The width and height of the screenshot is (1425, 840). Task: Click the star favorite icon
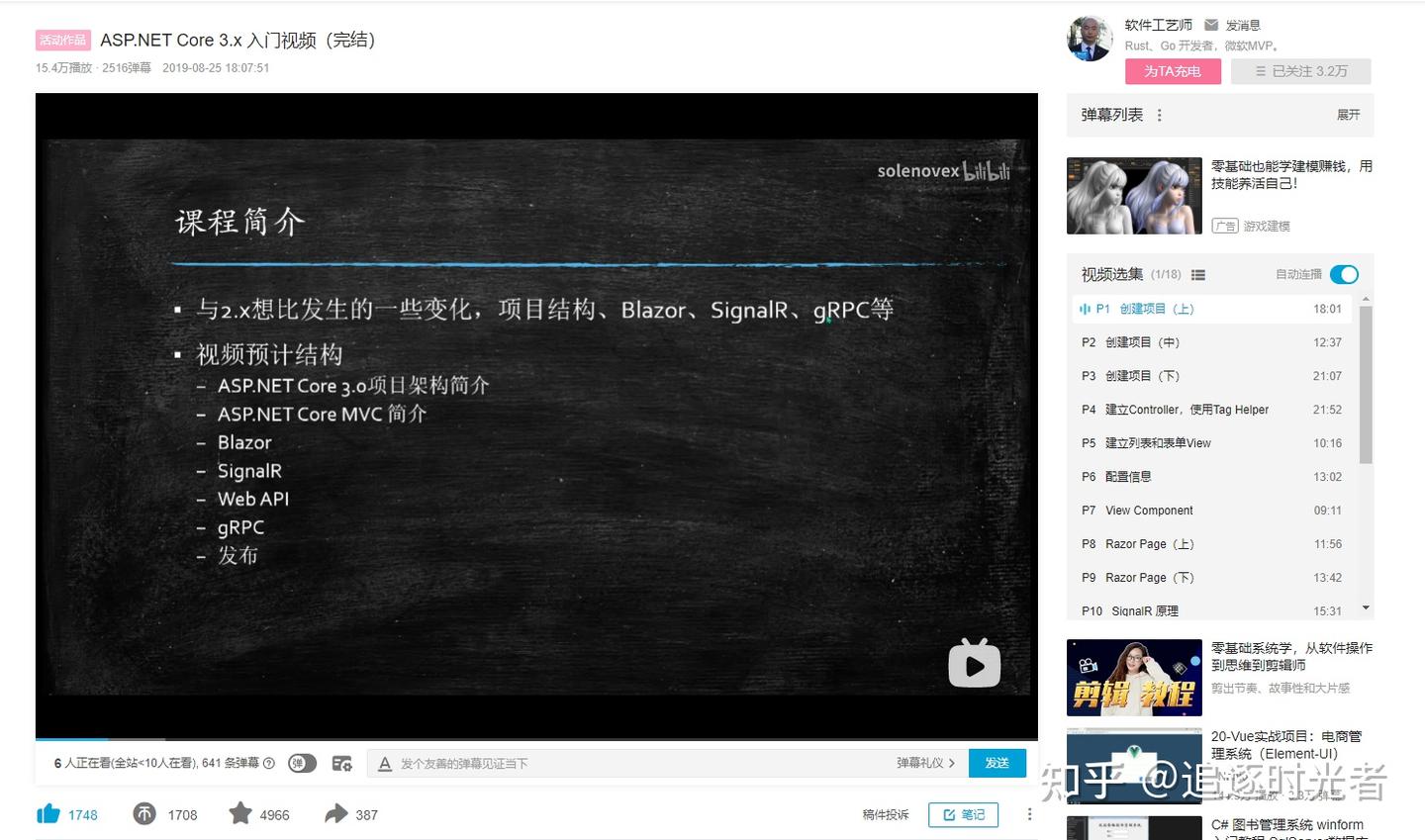[240, 813]
